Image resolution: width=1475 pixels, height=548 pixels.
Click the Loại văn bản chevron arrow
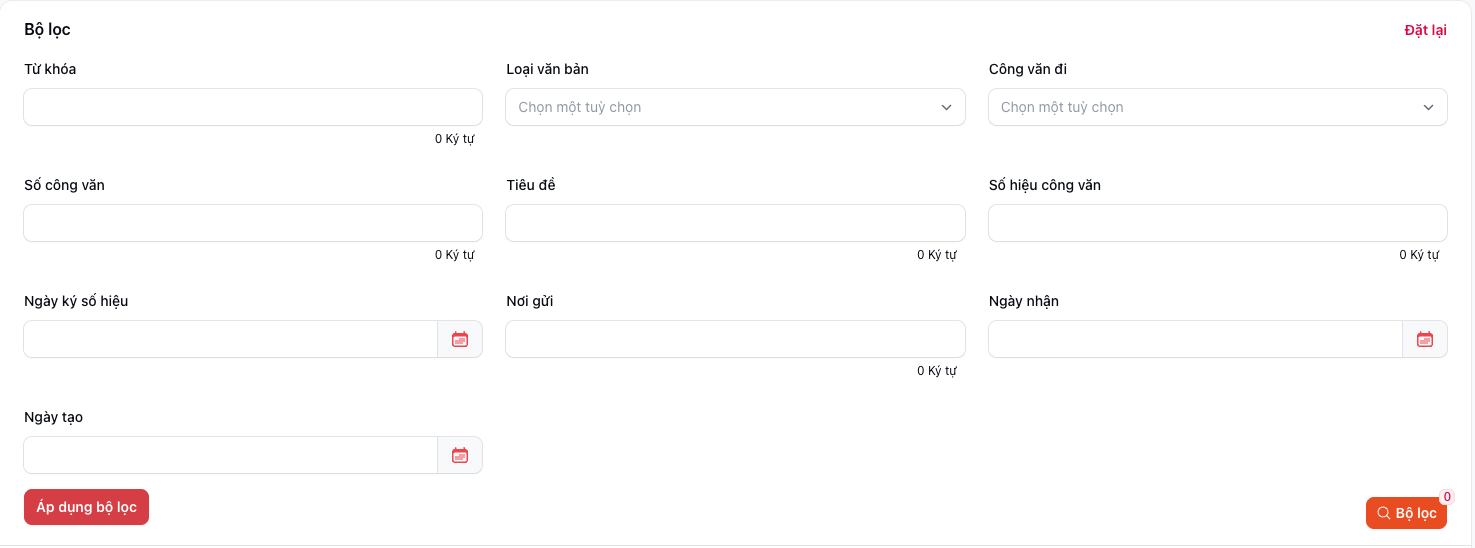(x=946, y=107)
